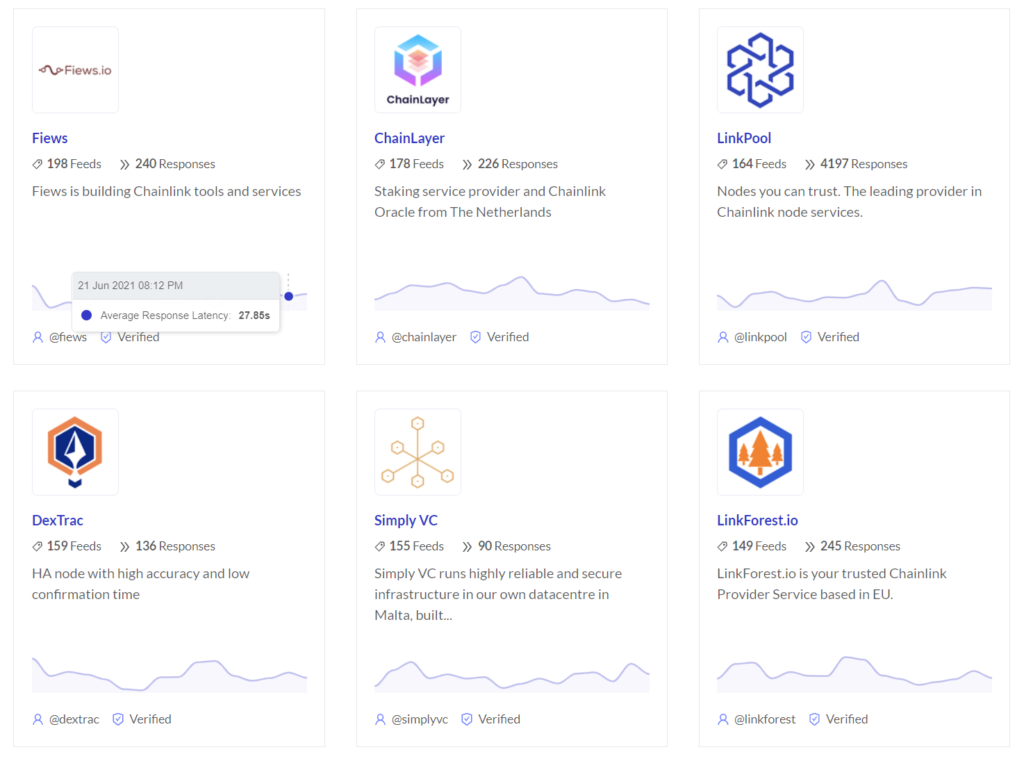Select the DexTrac shield logo
Screen dimensions: 1024x761
[74, 451]
